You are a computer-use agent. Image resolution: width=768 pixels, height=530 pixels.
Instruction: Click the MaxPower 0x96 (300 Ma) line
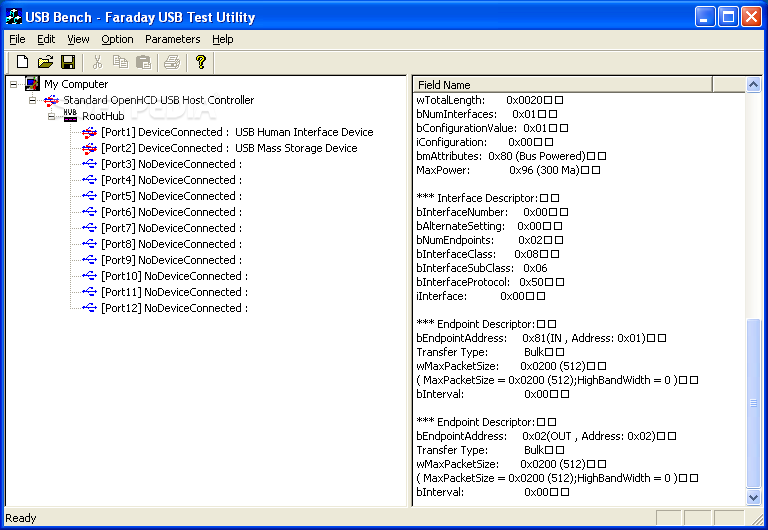pyautogui.click(x=508, y=170)
